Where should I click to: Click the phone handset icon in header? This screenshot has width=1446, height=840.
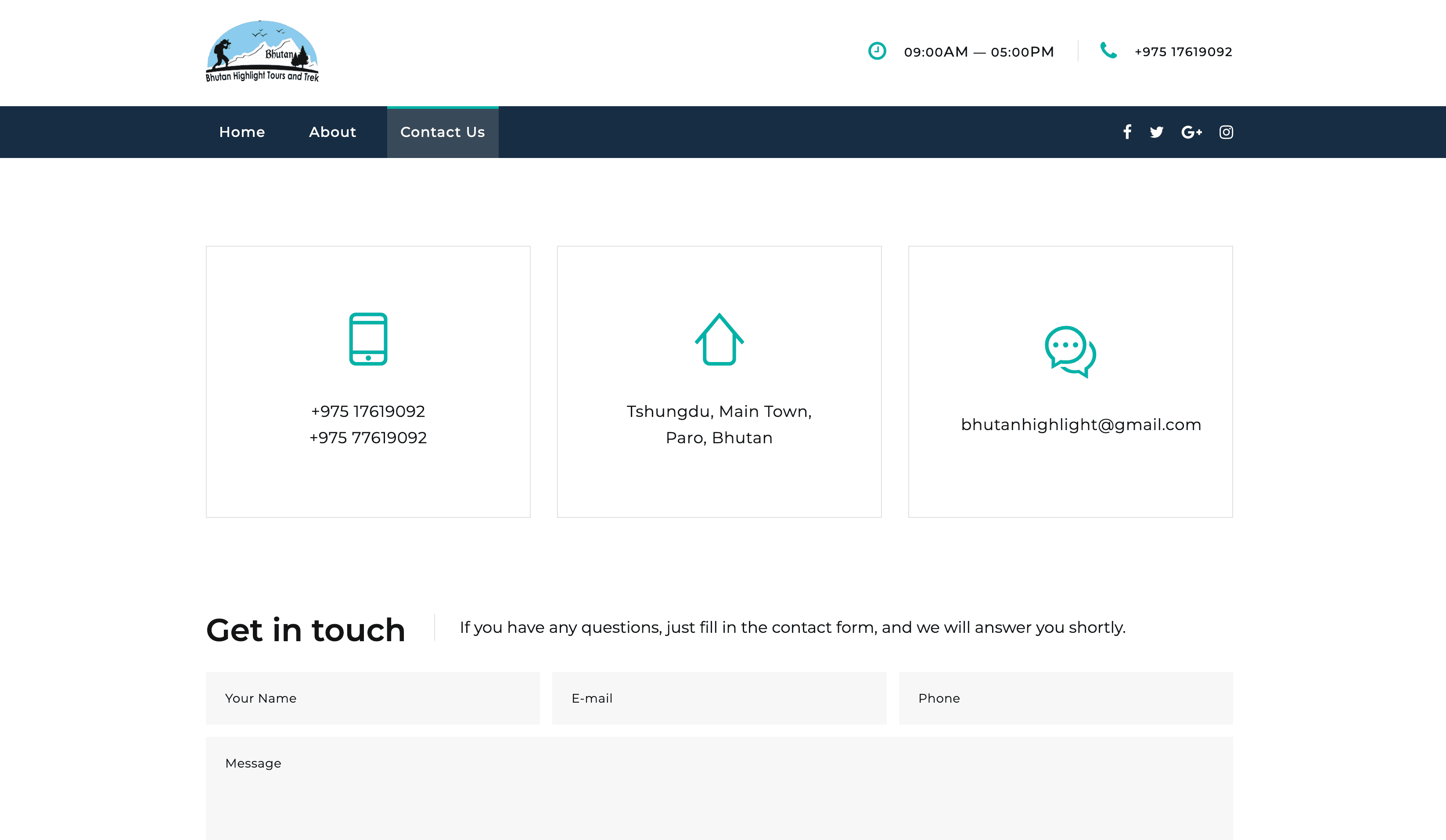point(1108,50)
